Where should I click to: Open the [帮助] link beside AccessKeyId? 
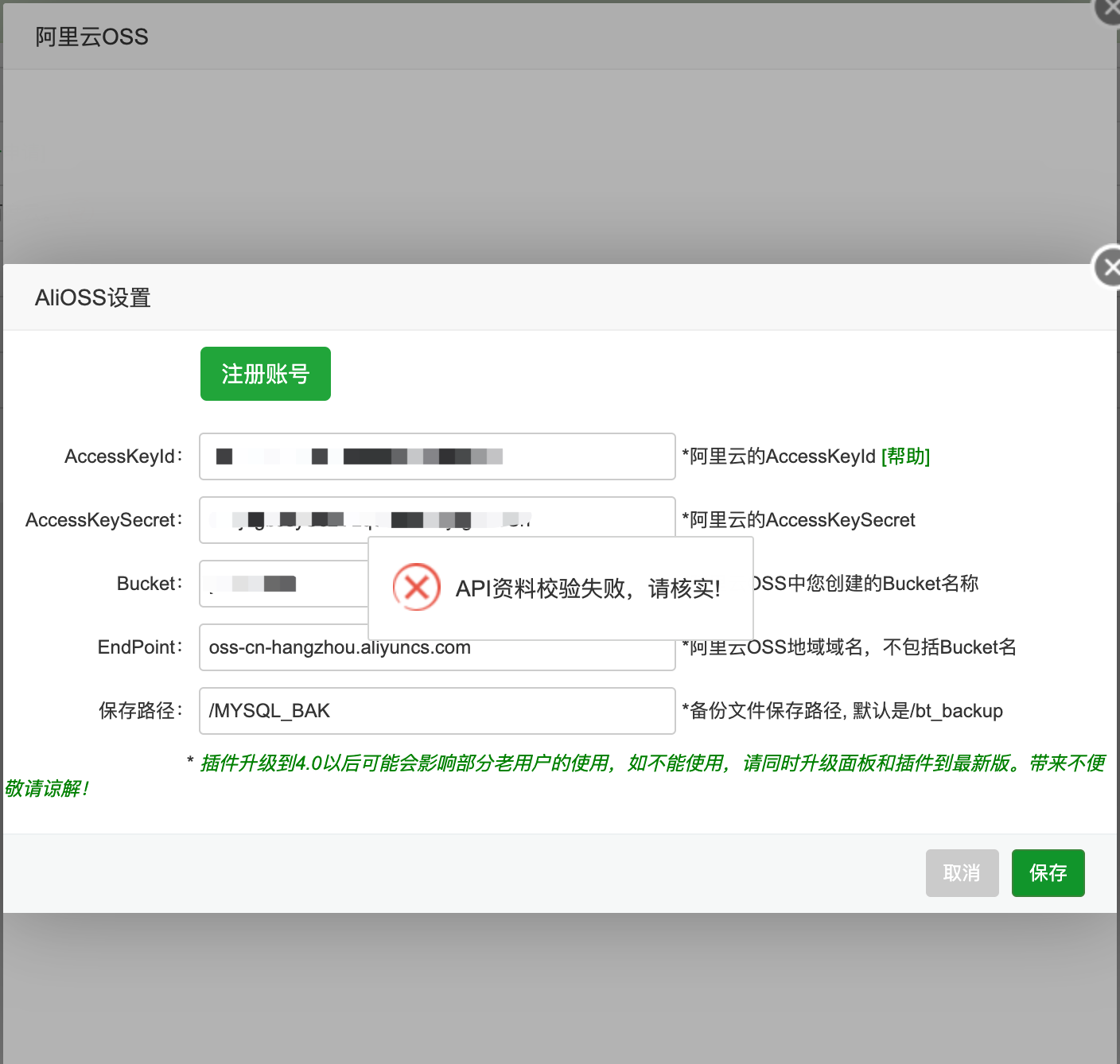[x=905, y=456]
